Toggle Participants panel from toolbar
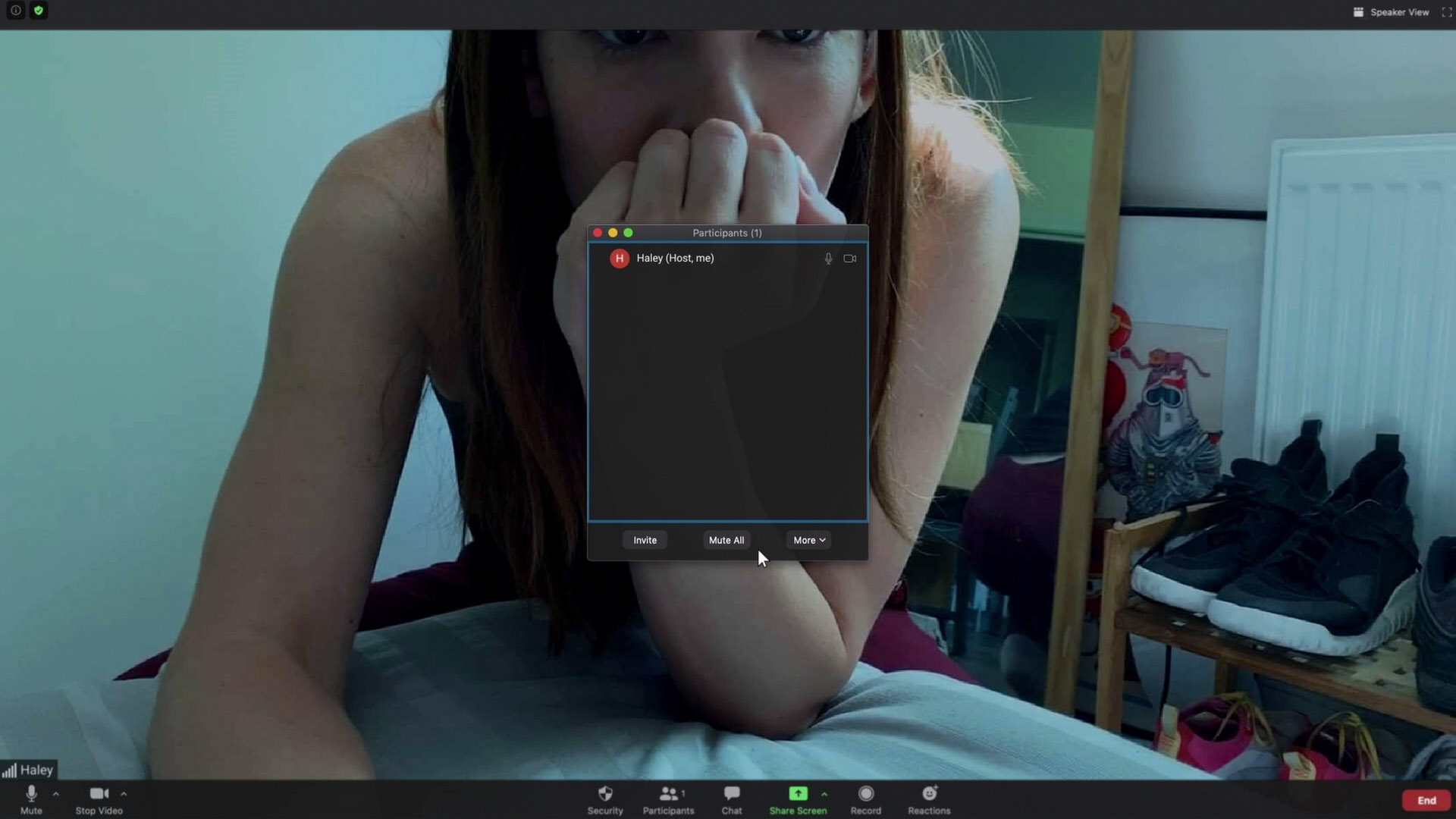This screenshot has height=819, width=1456. (668, 799)
